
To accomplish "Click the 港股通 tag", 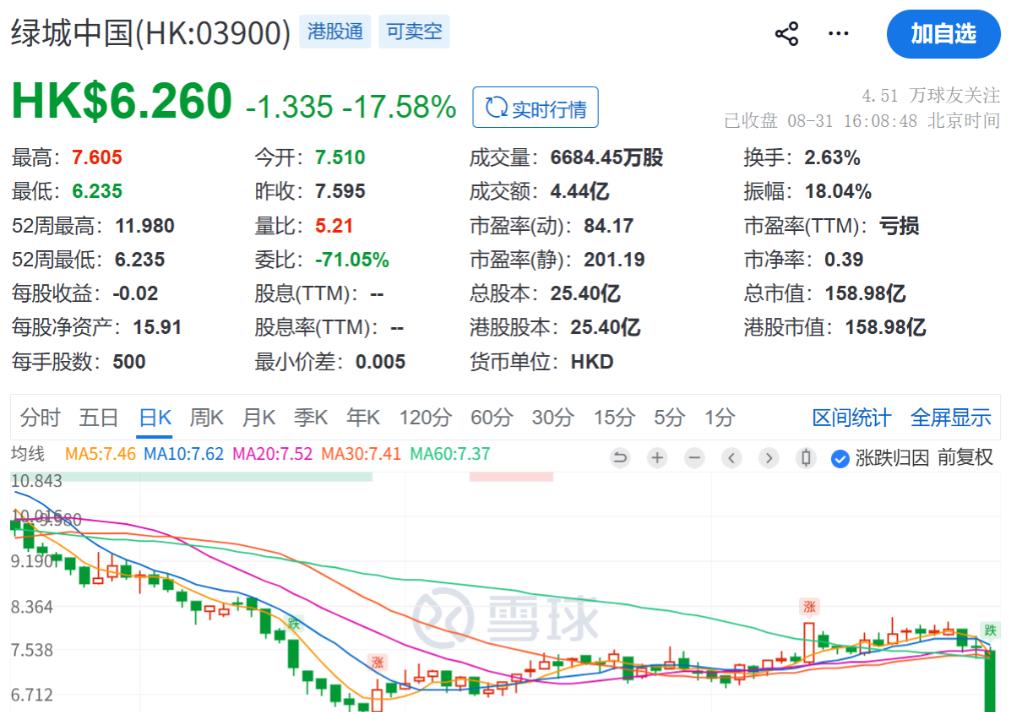I will 335,32.
